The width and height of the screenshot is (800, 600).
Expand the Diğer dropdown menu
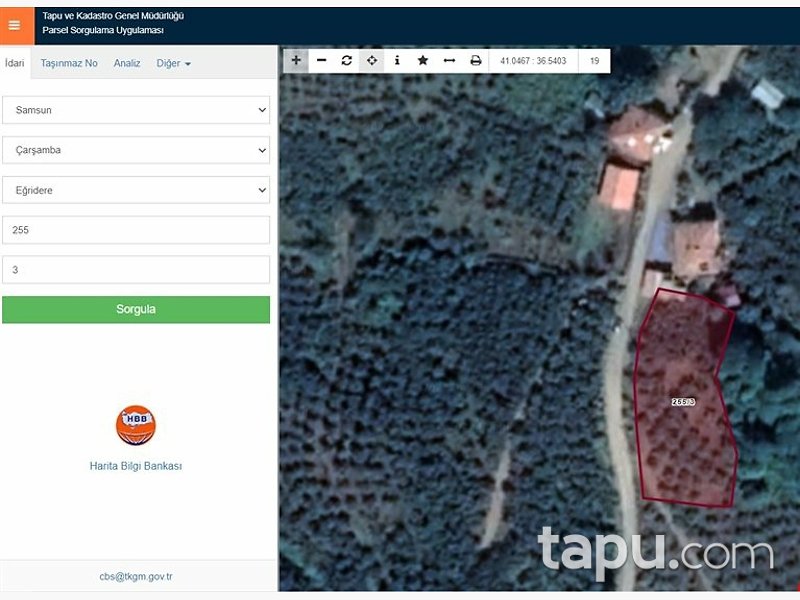pyautogui.click(x=173, y=63)
